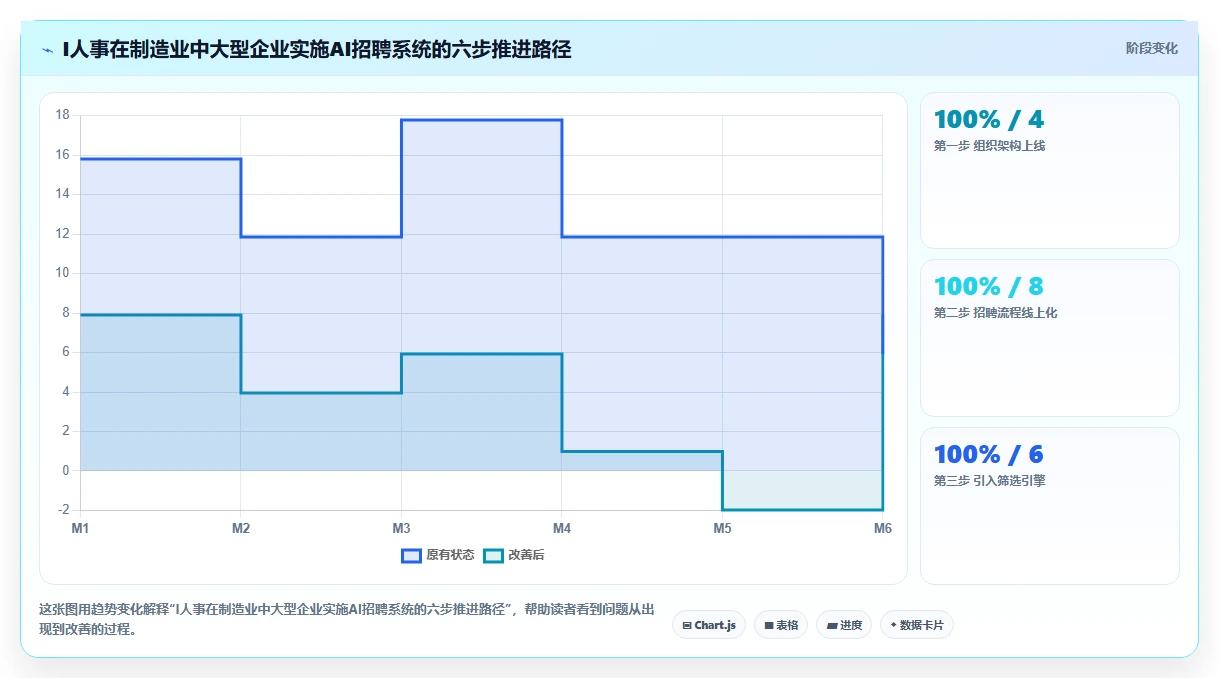Click the 进度 tag pill

tap(844, 625)
